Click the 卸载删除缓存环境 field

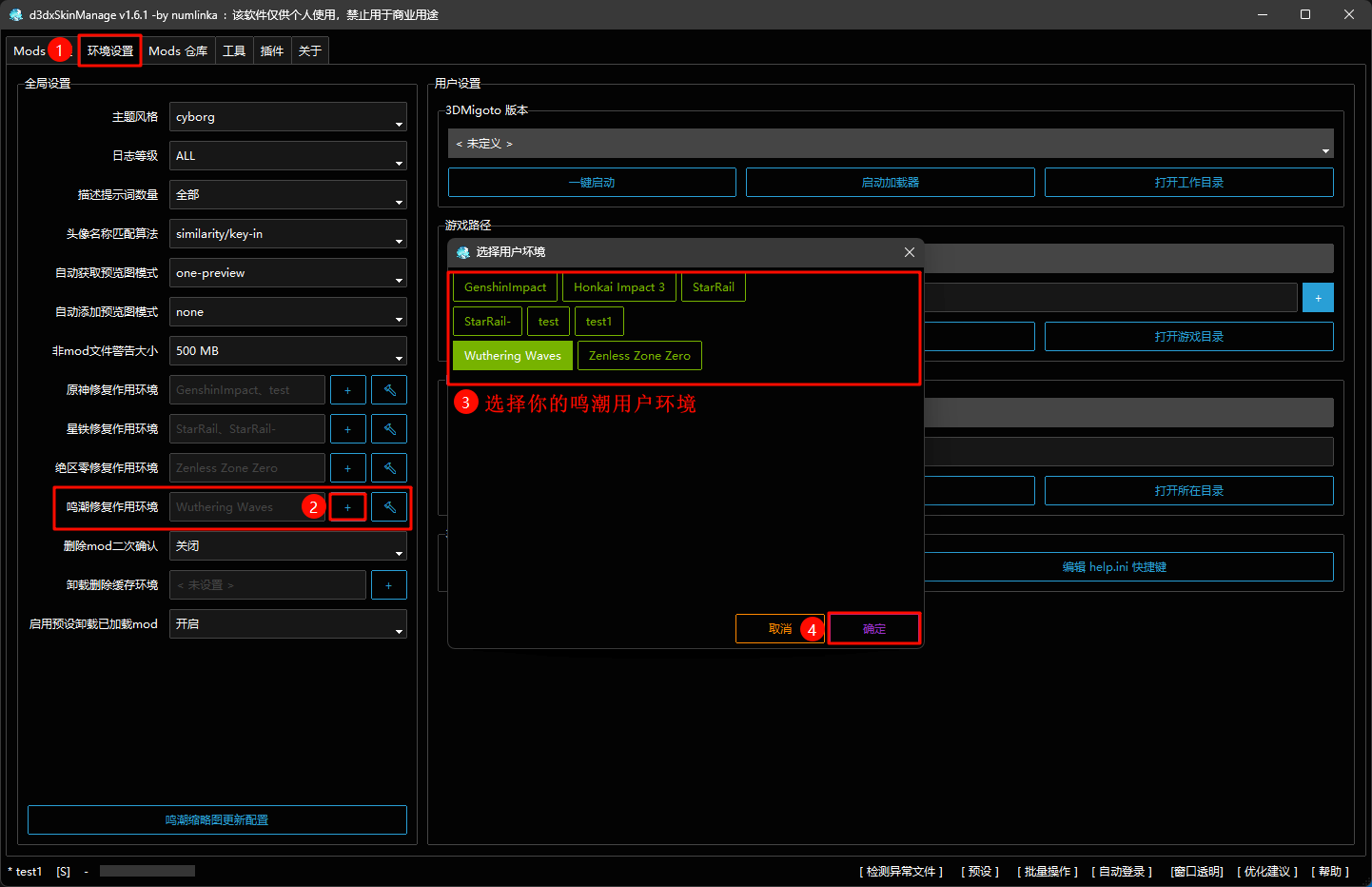click(267, 585)
